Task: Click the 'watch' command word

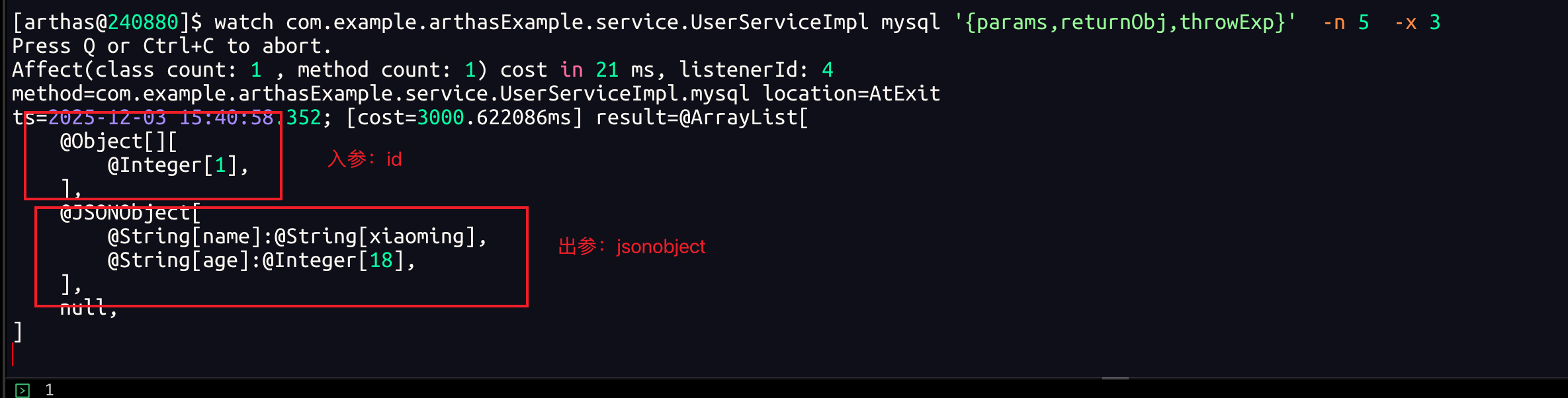Action: [x=243, y=22]
